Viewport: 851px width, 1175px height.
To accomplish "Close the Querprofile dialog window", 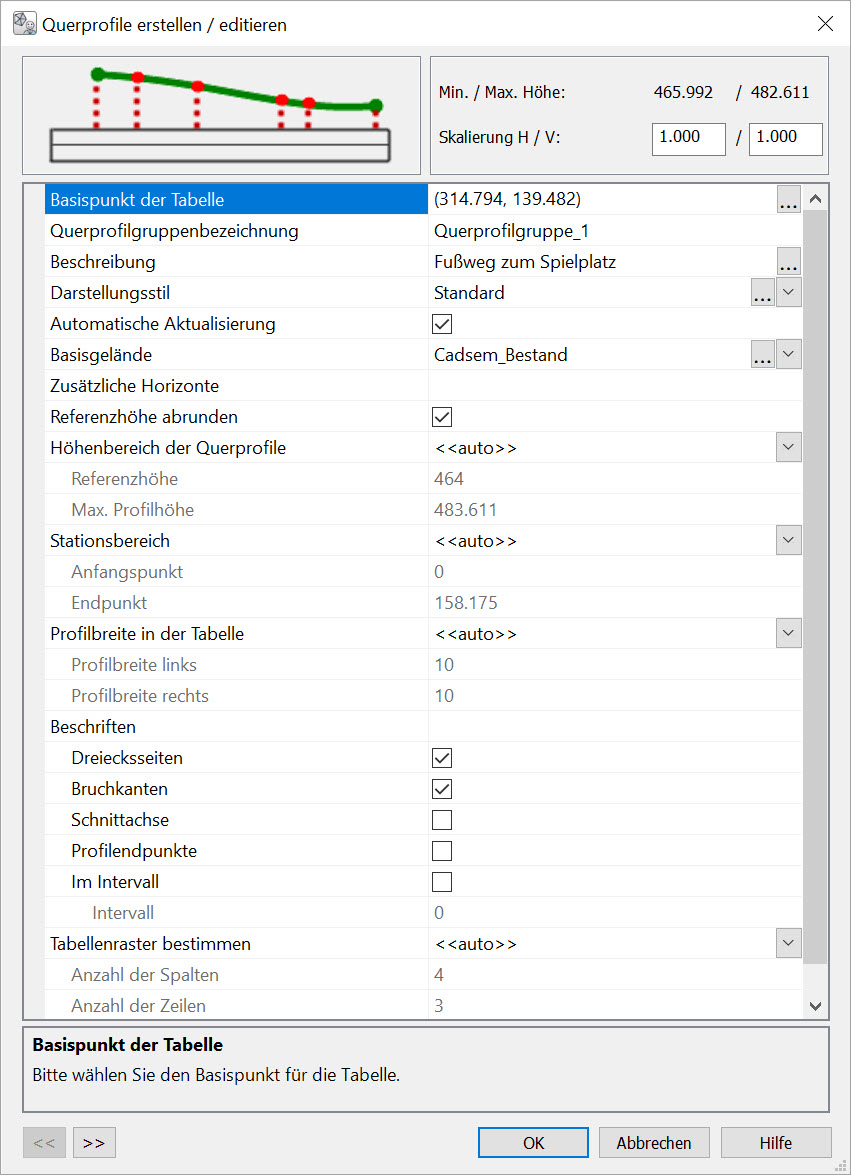I will pos(825,24).
